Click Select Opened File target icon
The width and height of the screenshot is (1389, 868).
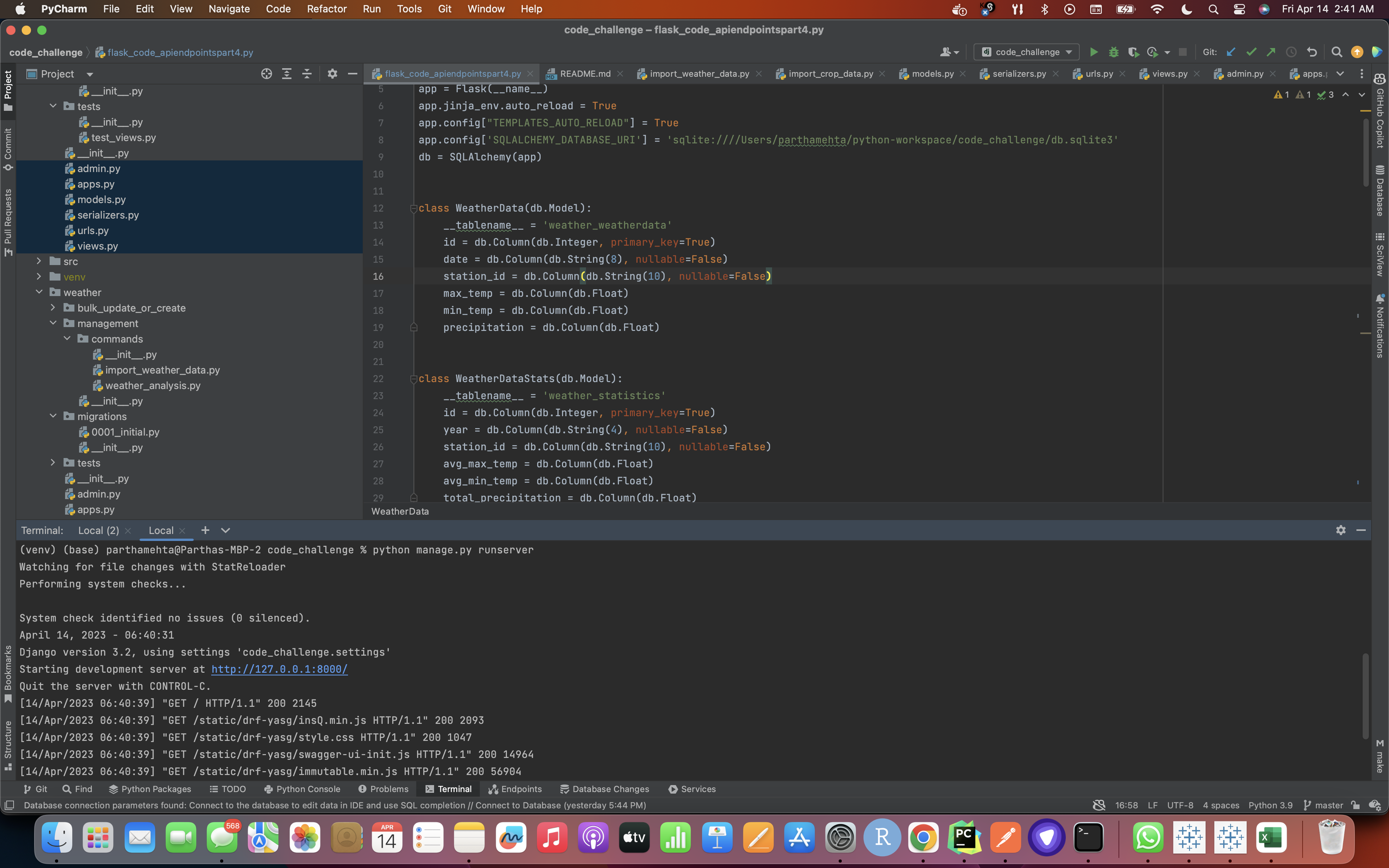tap(266, 74)
